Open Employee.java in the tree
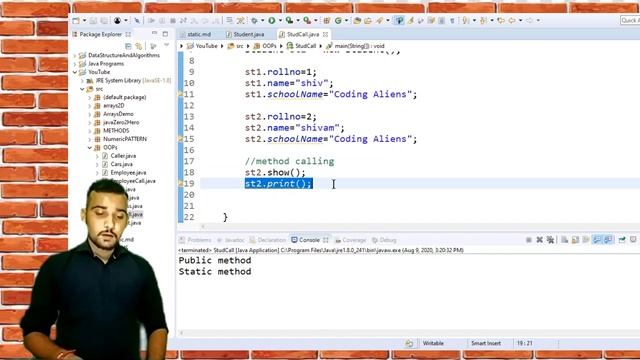 pos(128,173)
